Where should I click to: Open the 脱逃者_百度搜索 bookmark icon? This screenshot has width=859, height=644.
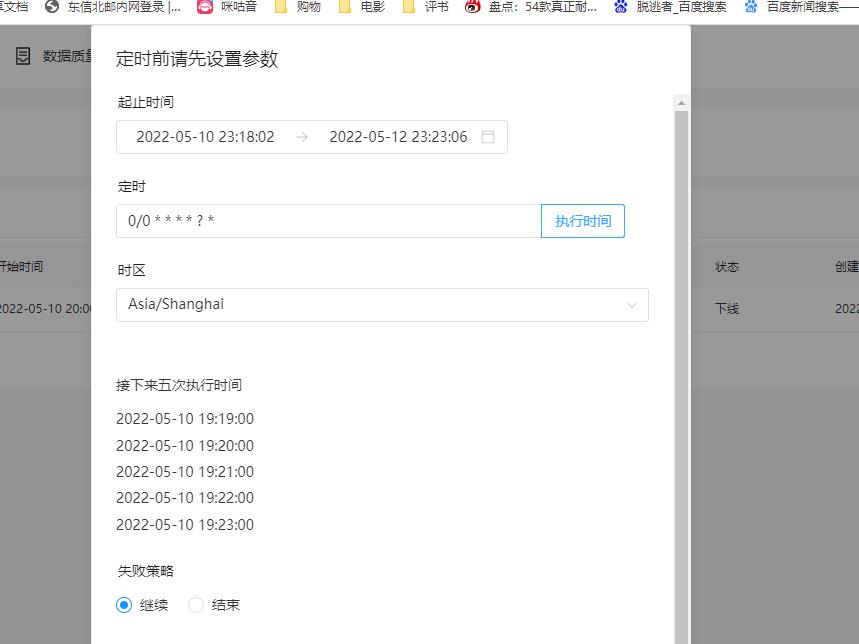621,7
